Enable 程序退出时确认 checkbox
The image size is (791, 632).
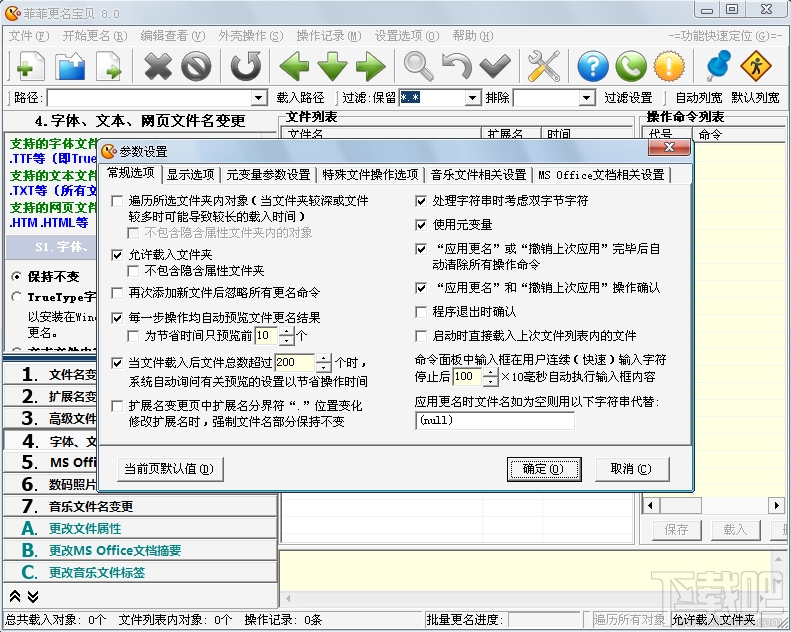coord(421,312)
